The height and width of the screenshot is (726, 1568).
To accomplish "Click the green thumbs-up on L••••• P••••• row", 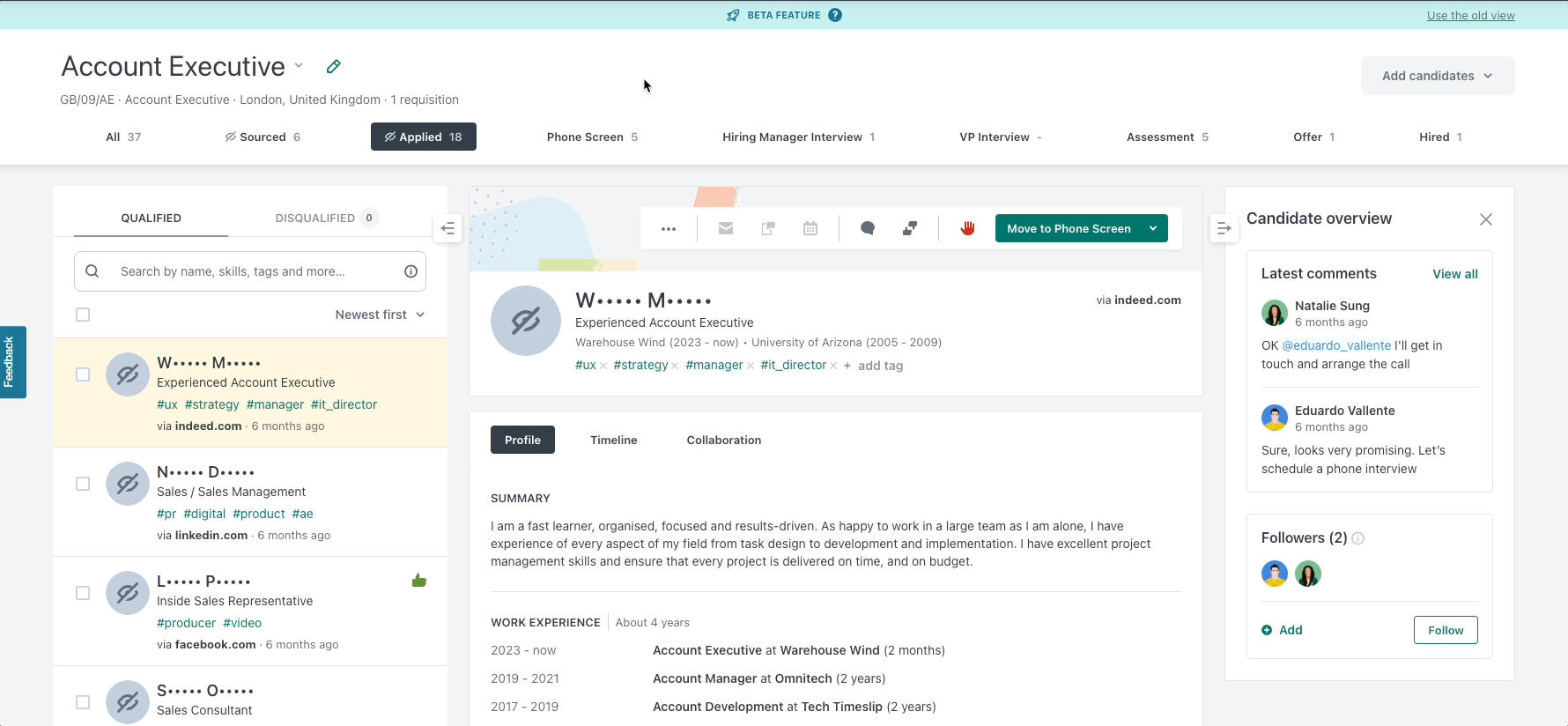I will pyautogui.click(x=419, y=580).
